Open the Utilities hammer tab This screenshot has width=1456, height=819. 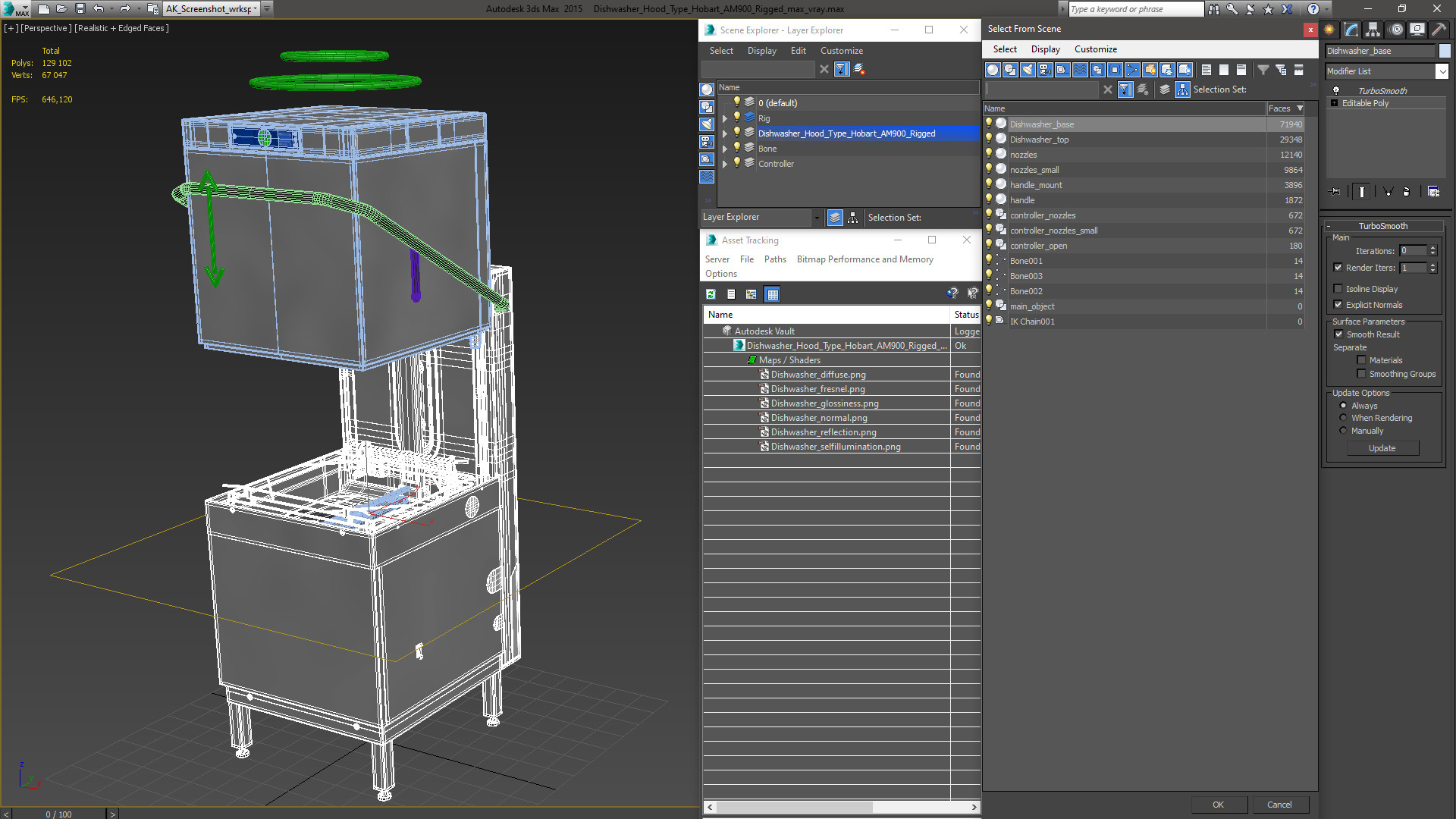pyautogui.click(x=1439, y=30)
